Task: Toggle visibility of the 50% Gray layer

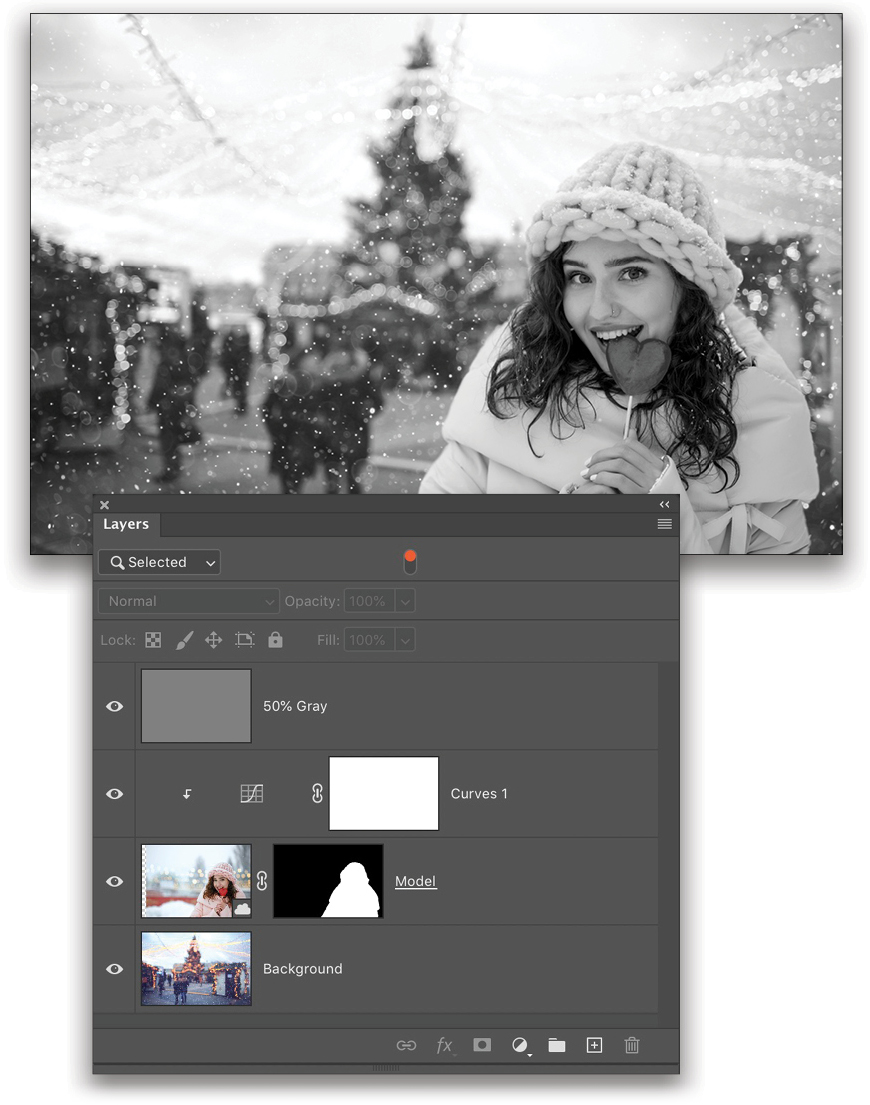Action: pos(114,706)
